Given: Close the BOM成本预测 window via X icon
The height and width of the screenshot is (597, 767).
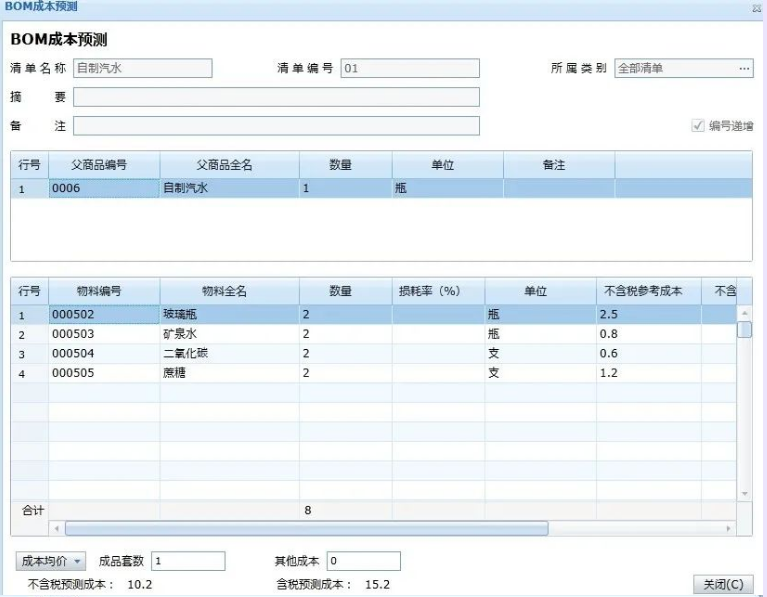Looking at the screenshot, I should (x=757, y=7).
